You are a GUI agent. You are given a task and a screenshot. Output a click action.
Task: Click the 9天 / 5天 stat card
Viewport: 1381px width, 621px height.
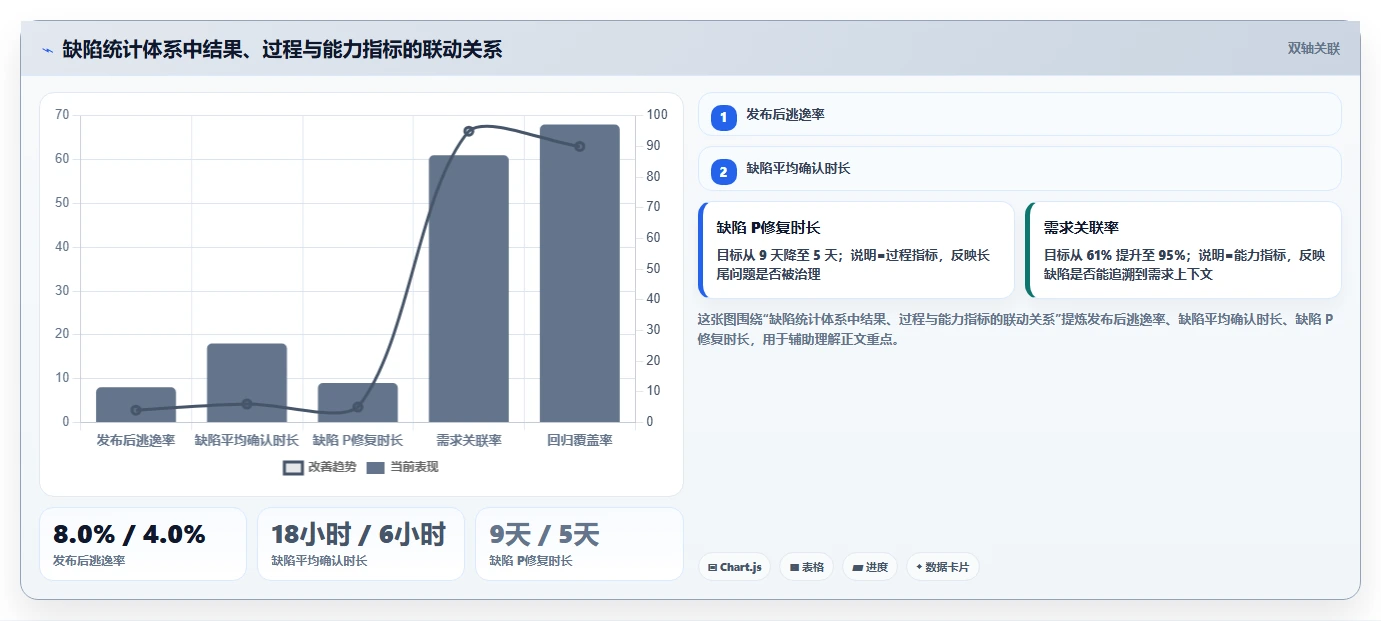tap(579, 544)
